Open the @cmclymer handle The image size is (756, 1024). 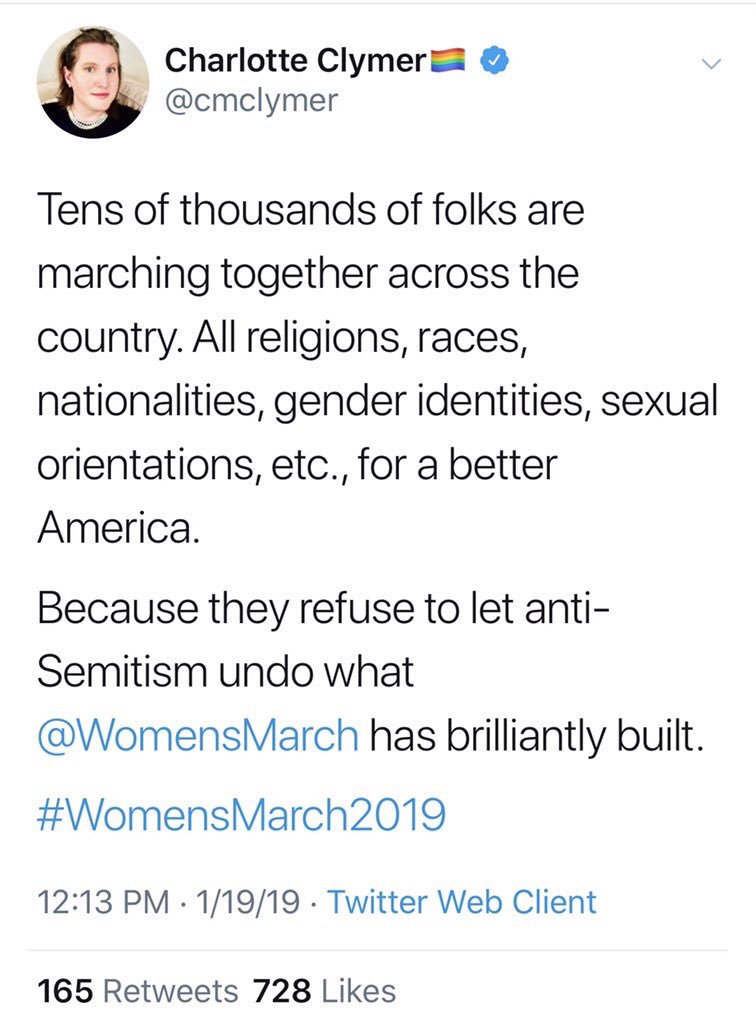click(251, 100)
